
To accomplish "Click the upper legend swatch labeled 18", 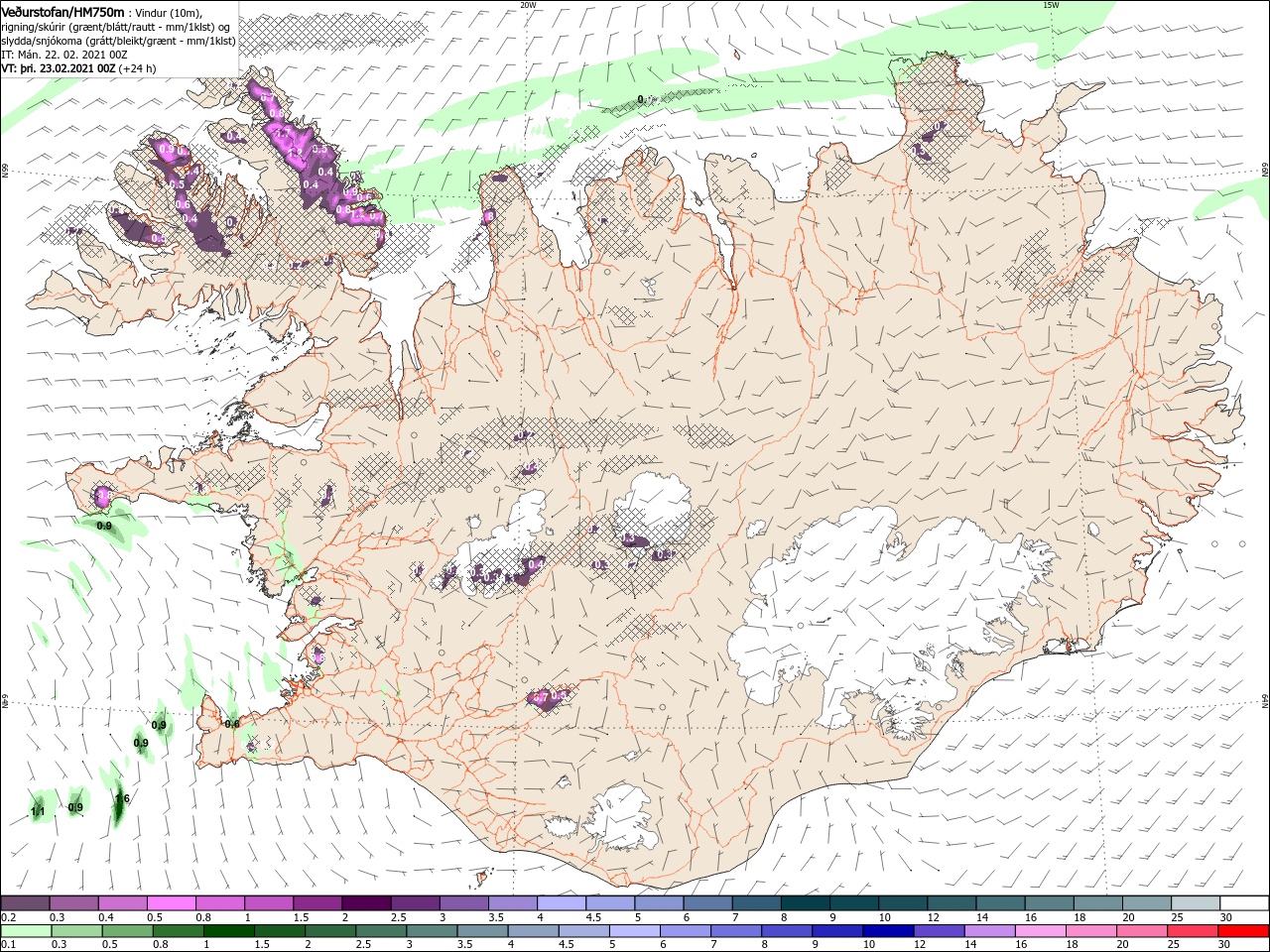I will pos(1096,903).
